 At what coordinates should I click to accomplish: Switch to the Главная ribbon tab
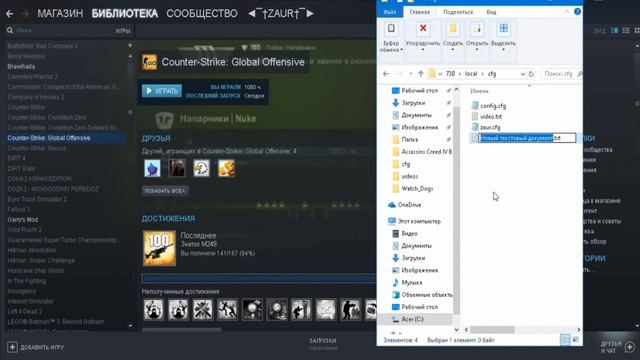pyautogui.click(x=420, y=12)
